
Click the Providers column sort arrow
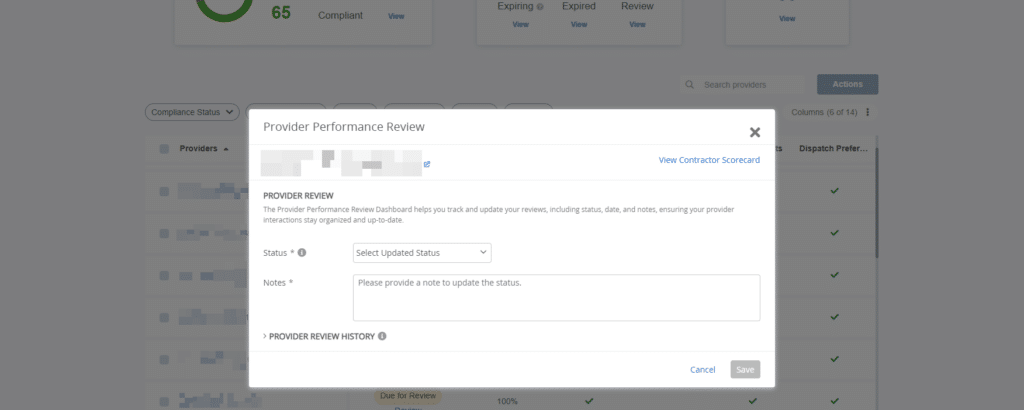pyautogui.click(x=226, y=149)
